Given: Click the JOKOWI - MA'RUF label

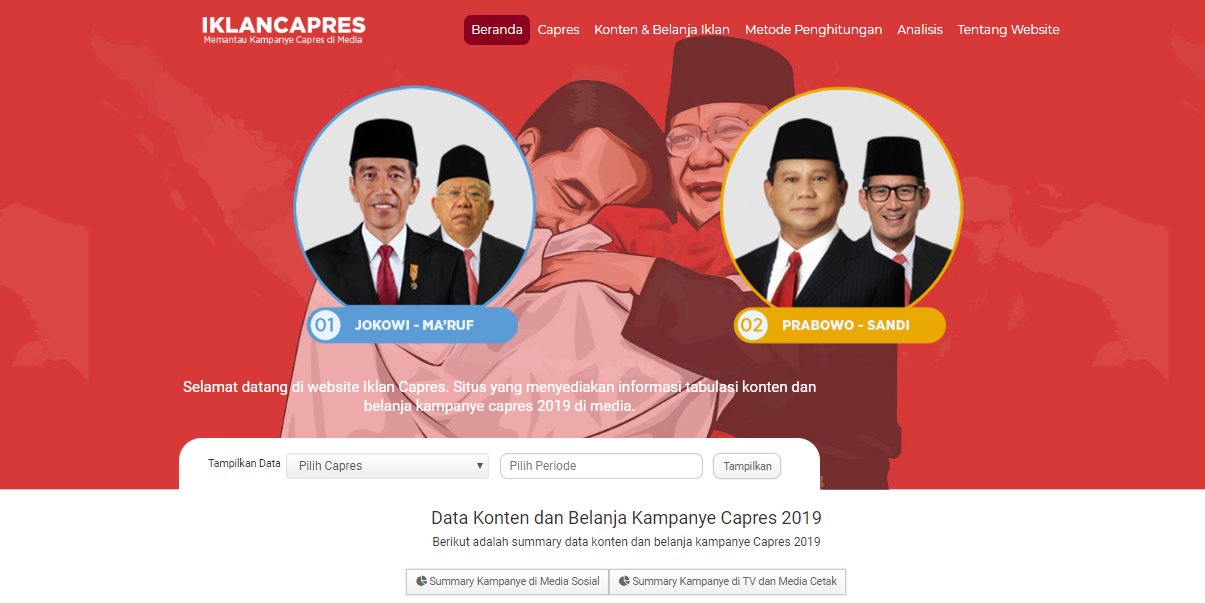Looking at the screenshot, I should point(414,325).
